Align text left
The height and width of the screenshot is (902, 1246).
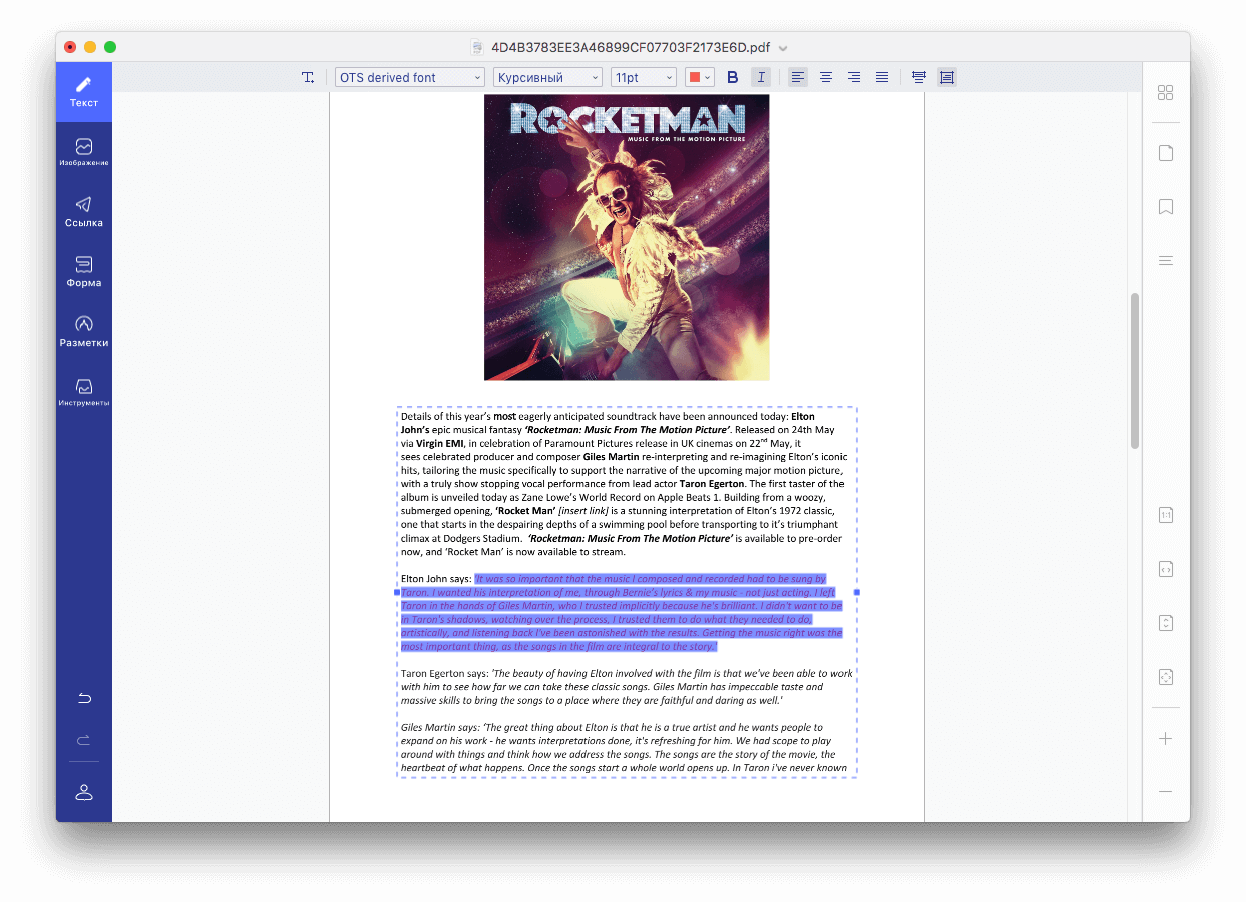tap(798, 77)
